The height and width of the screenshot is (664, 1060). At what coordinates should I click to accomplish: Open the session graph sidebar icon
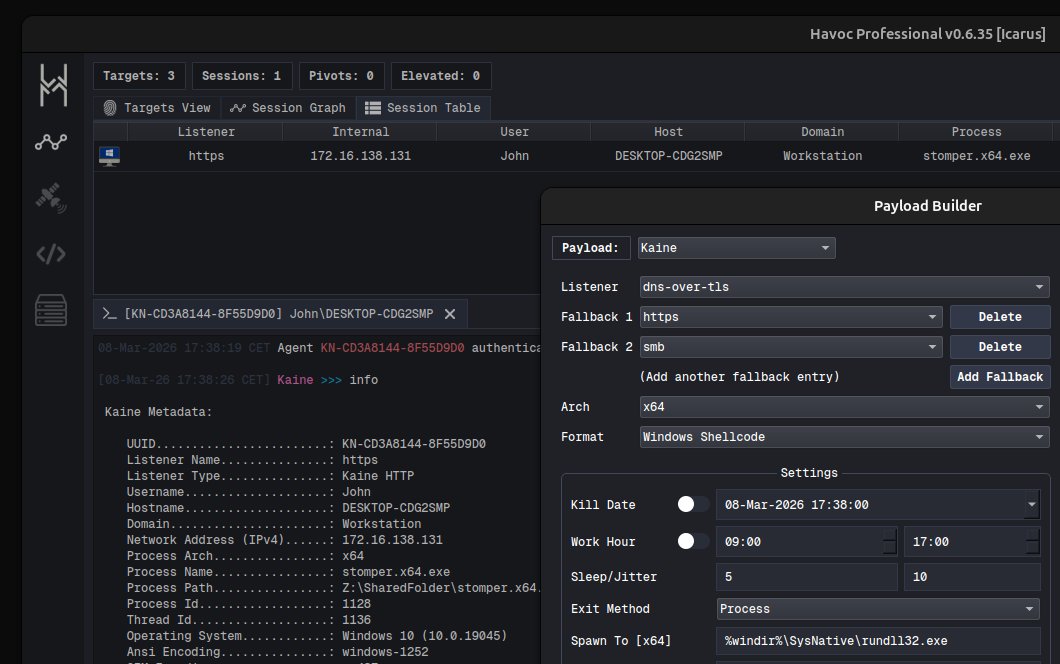click(51, 142)
